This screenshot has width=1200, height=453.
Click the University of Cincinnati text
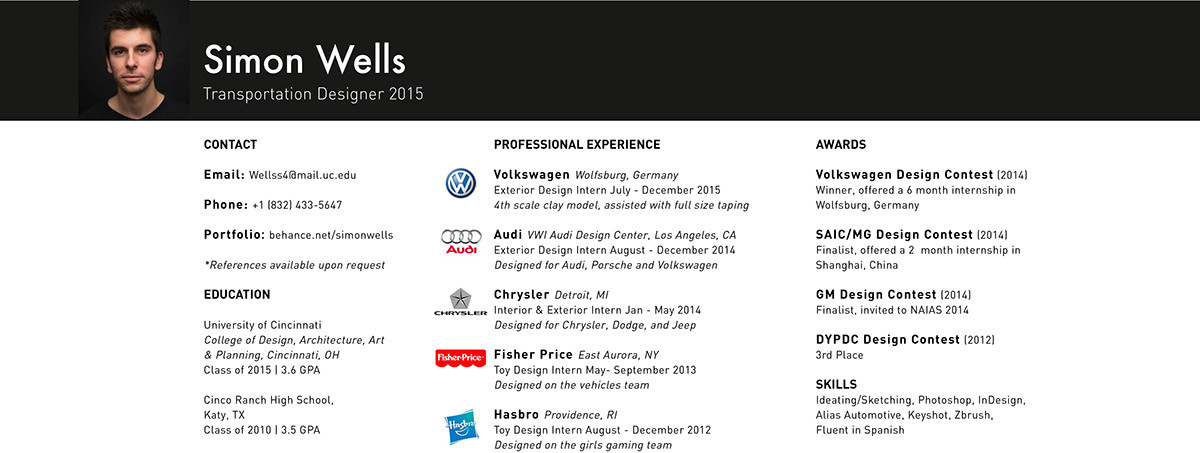262,325
